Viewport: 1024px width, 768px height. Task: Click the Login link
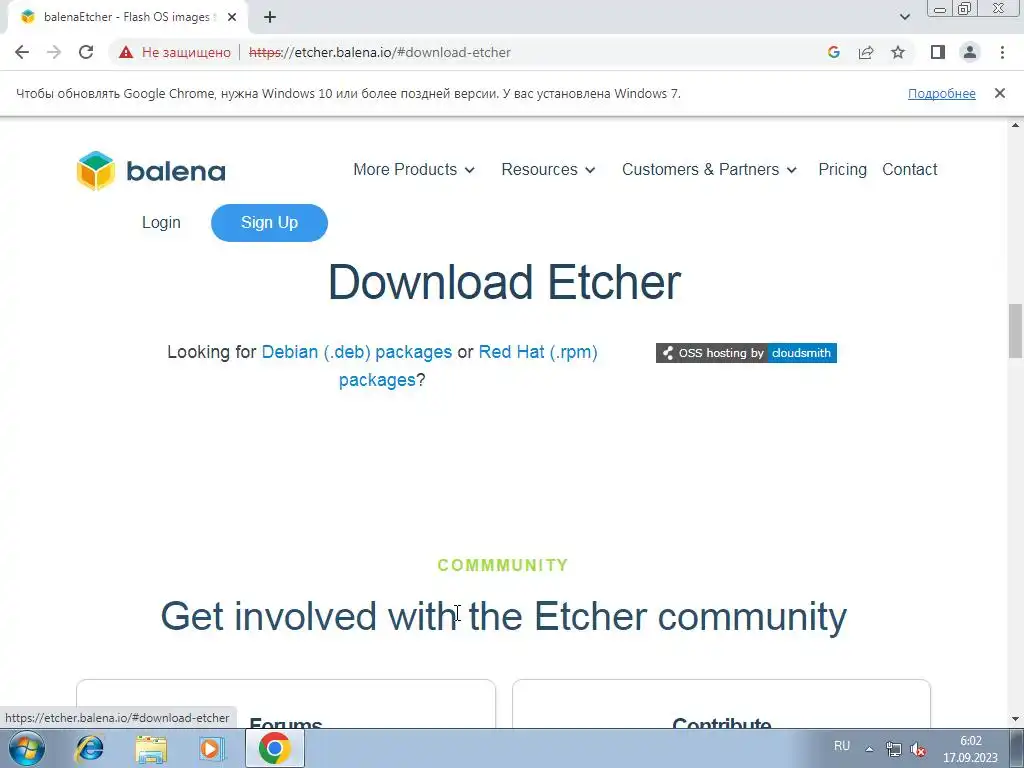[161, 223]
